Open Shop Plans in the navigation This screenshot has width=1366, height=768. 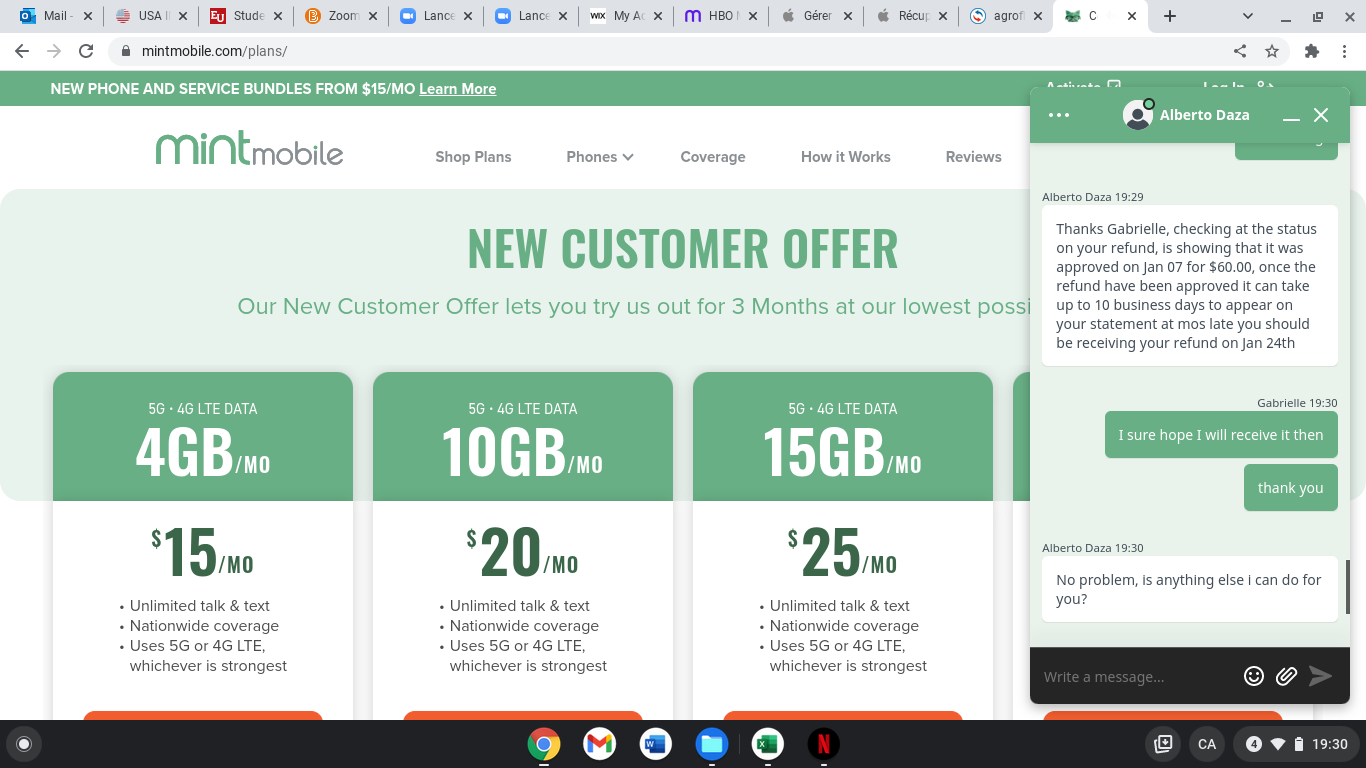[x=473, y=157]
